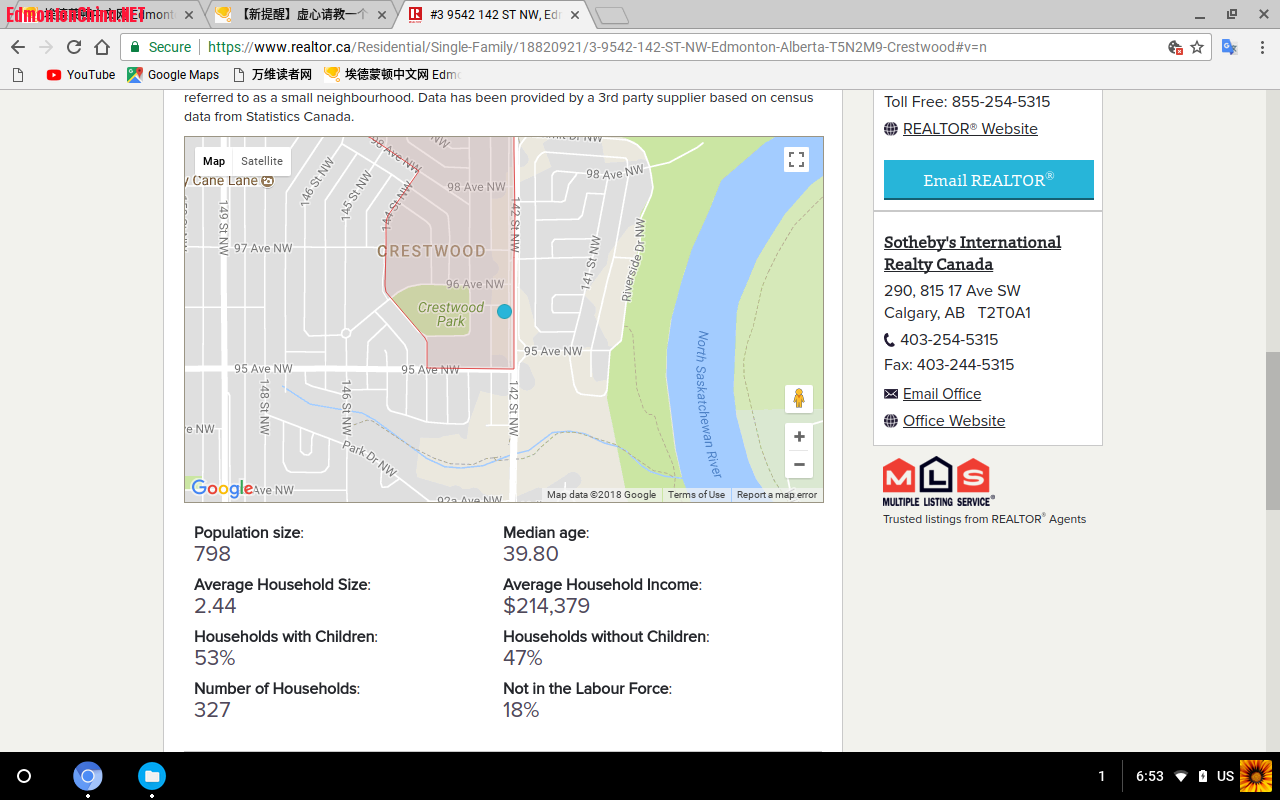Open the Chrome three-dot menu
Viewport: 1280px width, 800px height.
click(1262, 47)
